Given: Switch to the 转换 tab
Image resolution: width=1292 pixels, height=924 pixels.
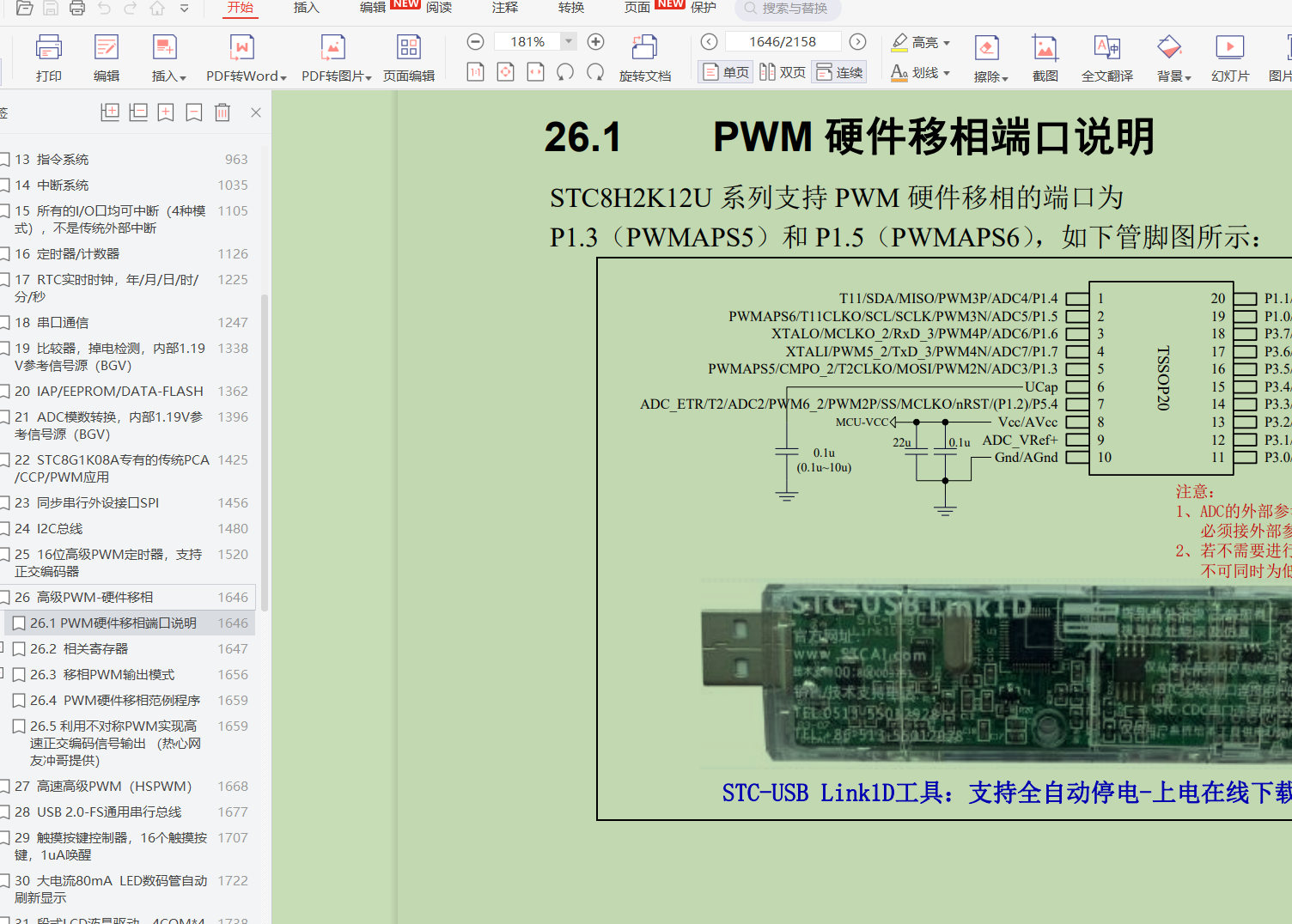Looking at the screenshot, I should (x=571, y=8).
